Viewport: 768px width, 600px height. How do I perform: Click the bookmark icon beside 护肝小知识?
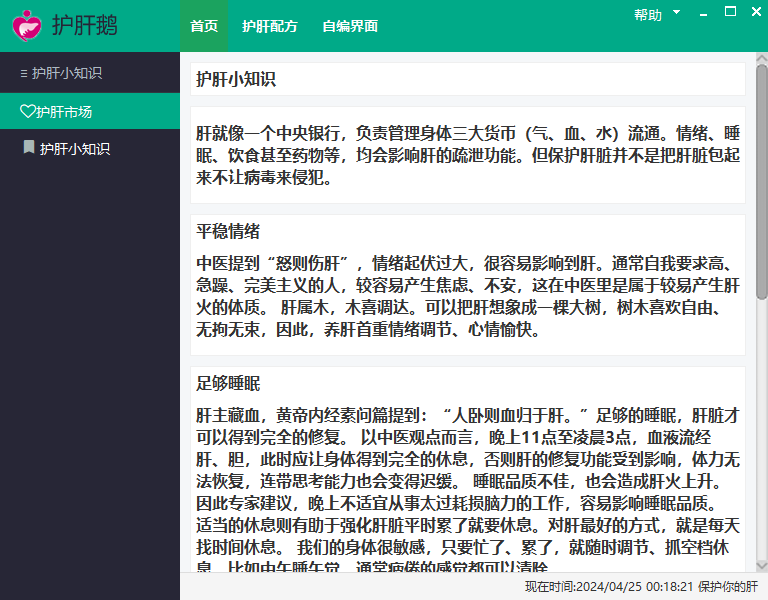tap(29, 147)
